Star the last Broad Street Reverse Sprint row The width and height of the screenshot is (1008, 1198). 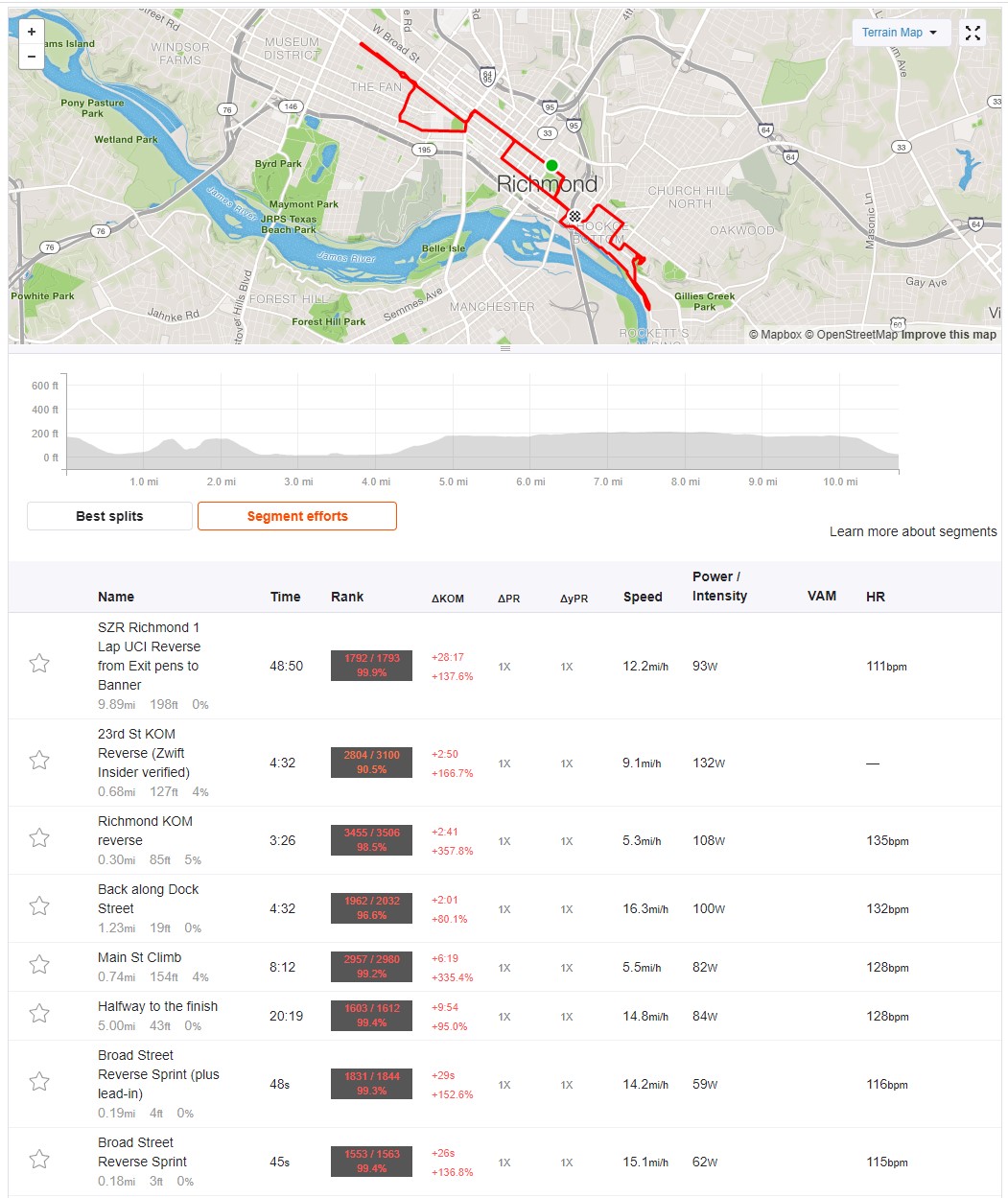click(x=39, y=1160)
